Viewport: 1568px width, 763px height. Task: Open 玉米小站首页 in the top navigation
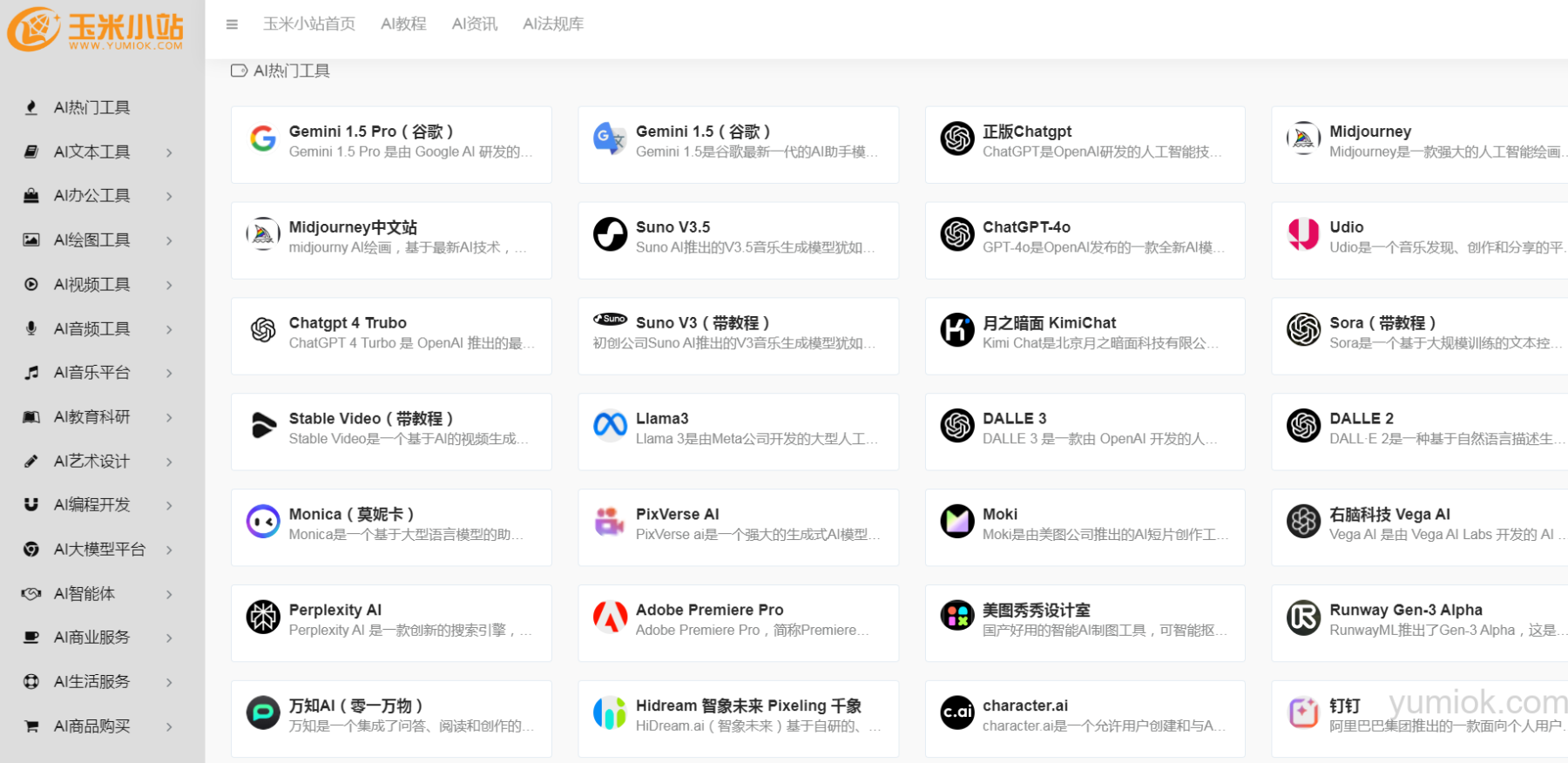click(309, 24)
